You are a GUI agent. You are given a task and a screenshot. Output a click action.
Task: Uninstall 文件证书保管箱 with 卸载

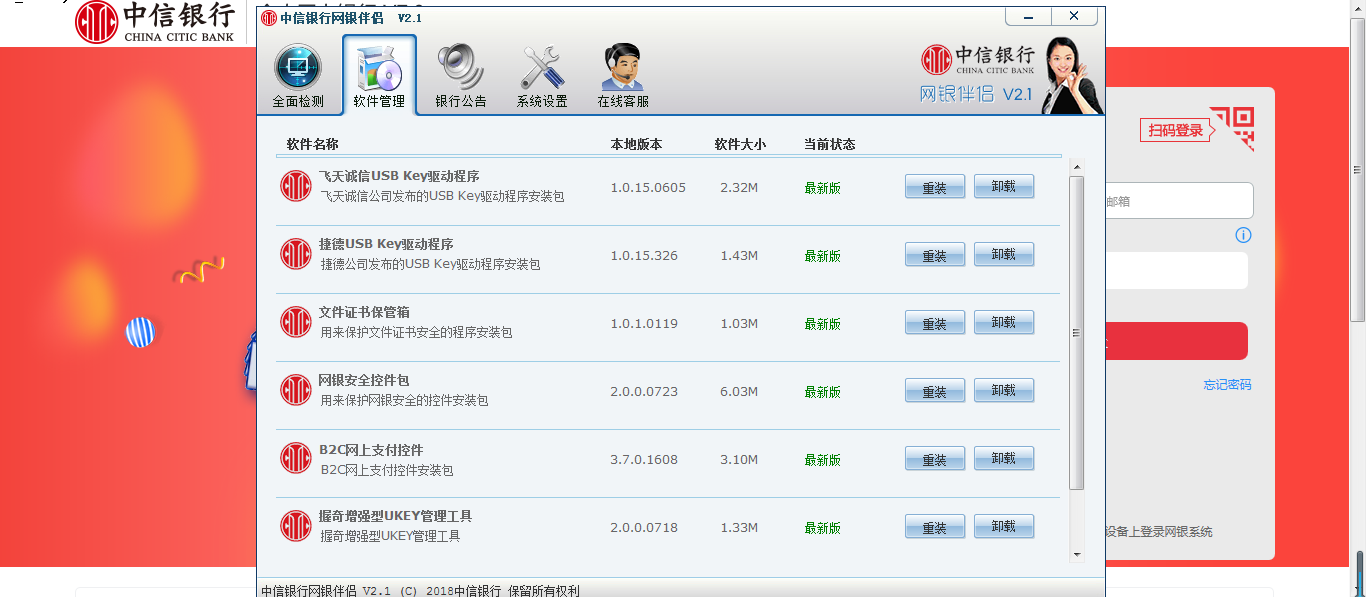point(1004,323)
